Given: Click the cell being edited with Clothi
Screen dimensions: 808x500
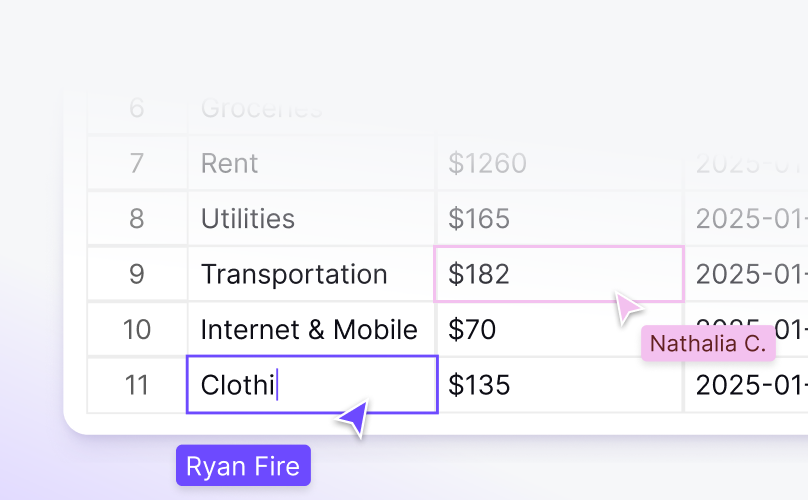Looking at the screenshot, I should [311, 385].
